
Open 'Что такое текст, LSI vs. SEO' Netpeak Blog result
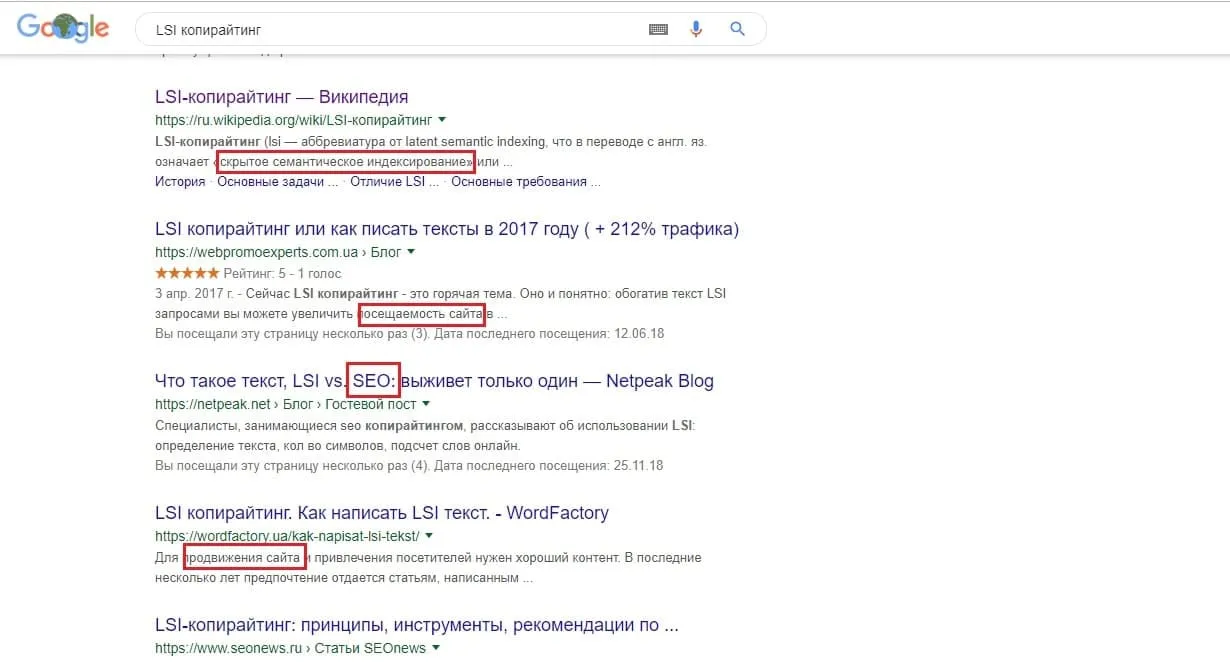pyautogui.click(x=434, y=381)
